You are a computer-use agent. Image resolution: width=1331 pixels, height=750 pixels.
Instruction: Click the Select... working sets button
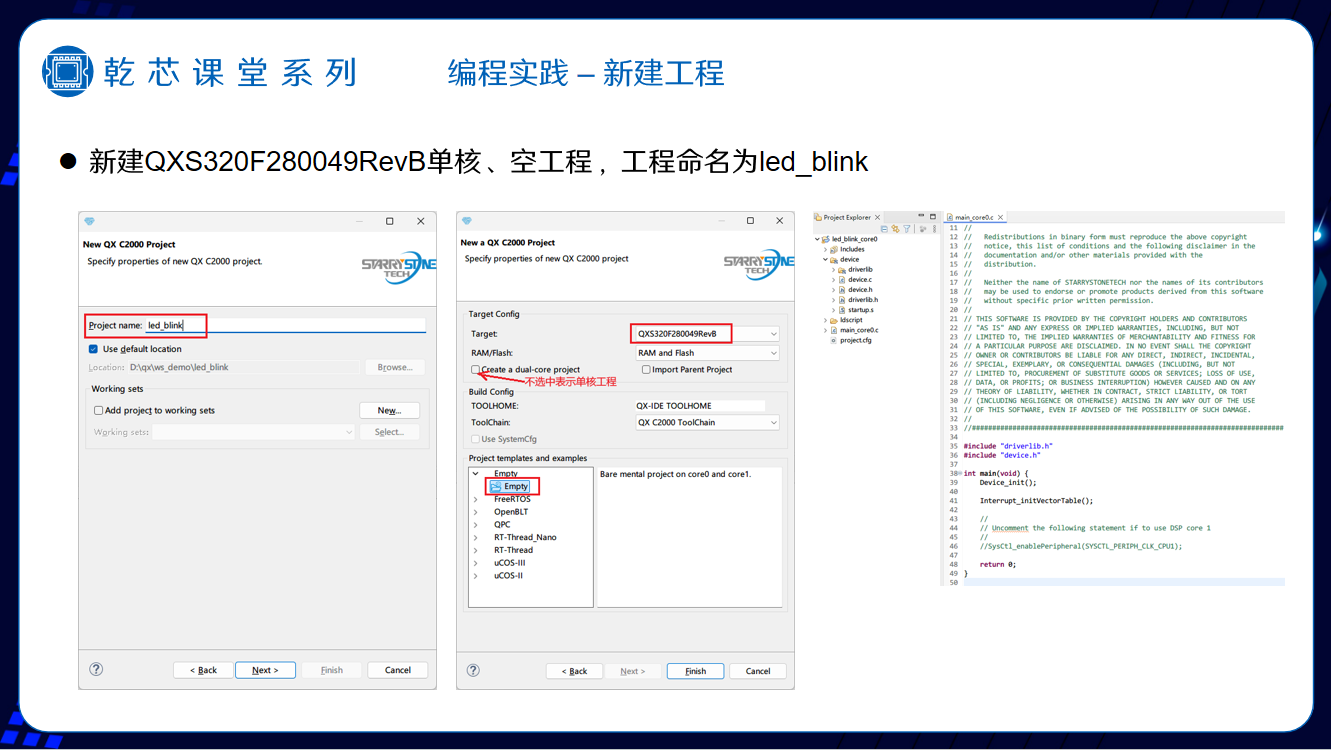click(389, 432)
